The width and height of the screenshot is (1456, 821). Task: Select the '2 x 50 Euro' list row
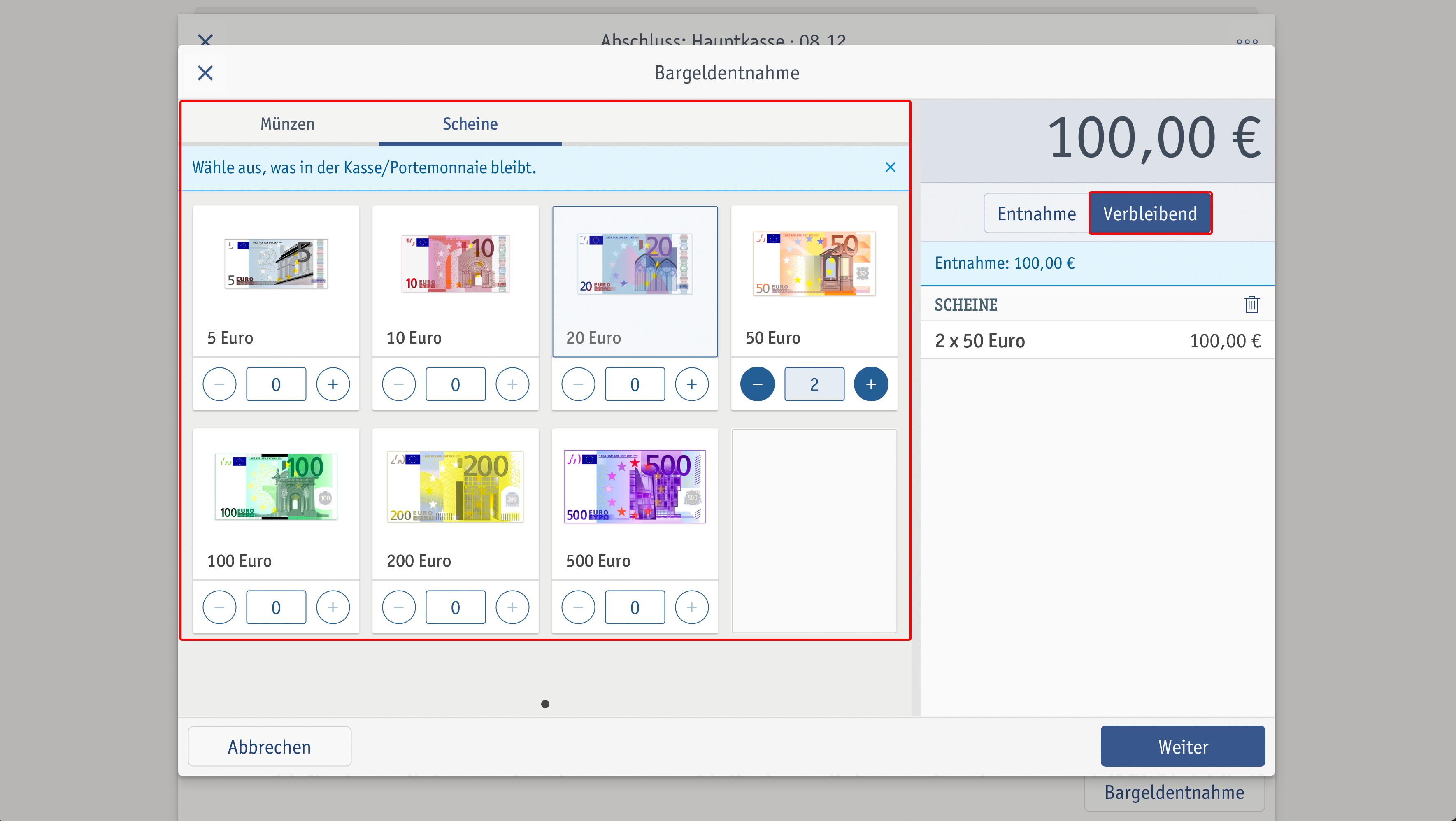1097,341
